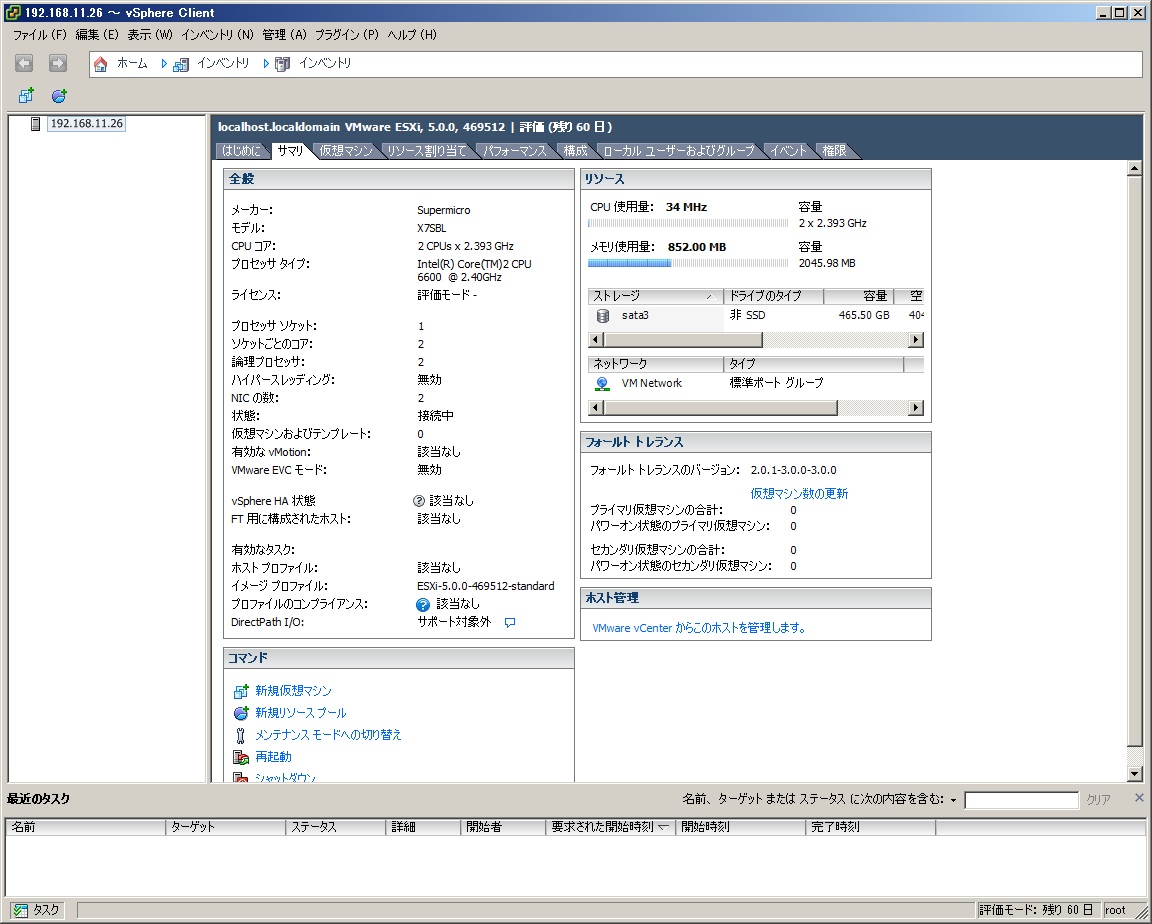The width and height of the screenshot is (1152, 924).
Task: Open the 表示 (W) menu
Action: click(150, 35)
